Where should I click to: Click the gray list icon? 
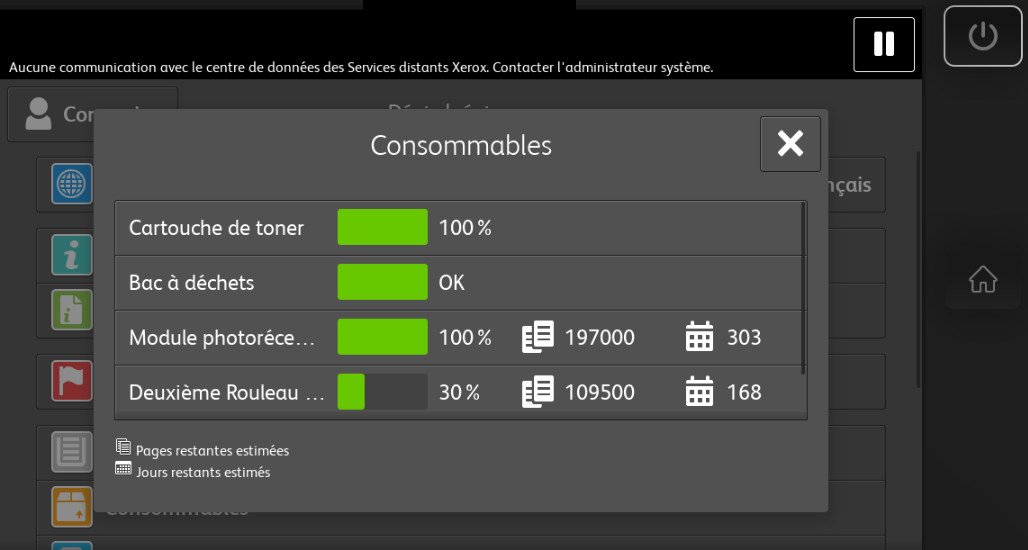[x=72, y=452]
